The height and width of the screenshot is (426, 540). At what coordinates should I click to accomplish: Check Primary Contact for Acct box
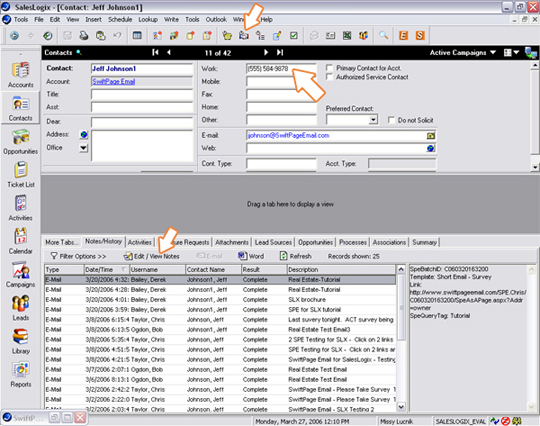click(330, 68)
